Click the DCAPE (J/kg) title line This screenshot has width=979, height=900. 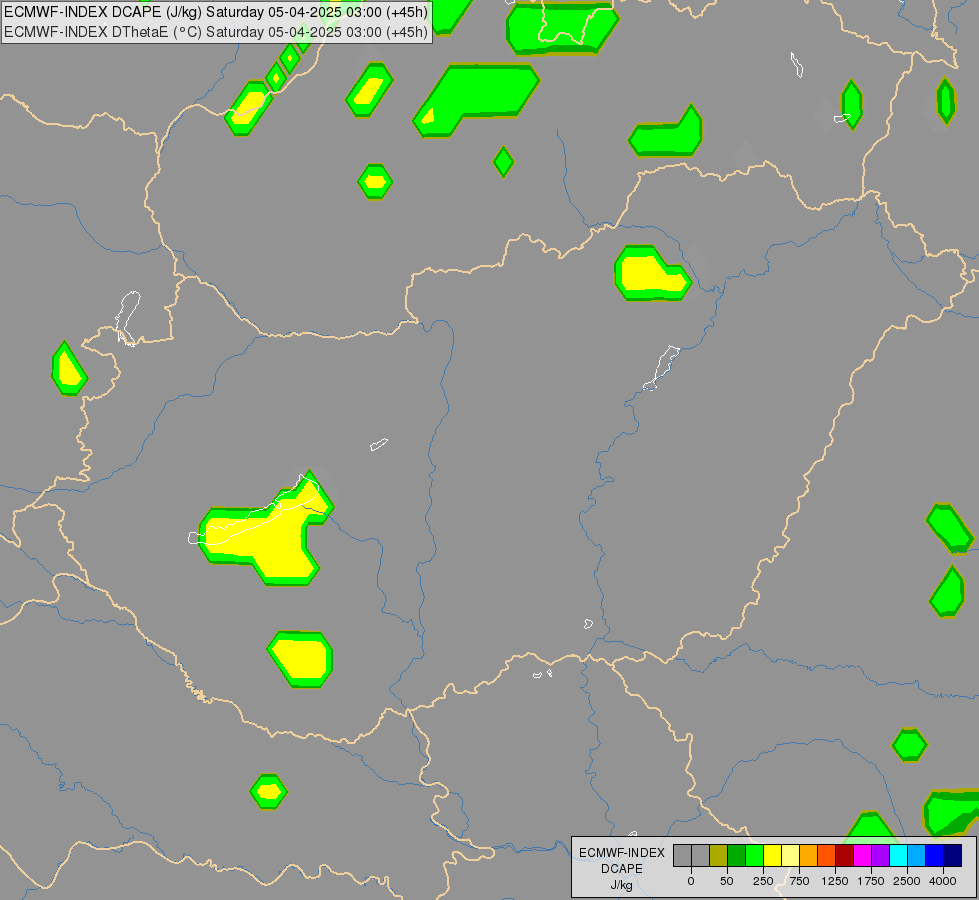click(216, 12)
